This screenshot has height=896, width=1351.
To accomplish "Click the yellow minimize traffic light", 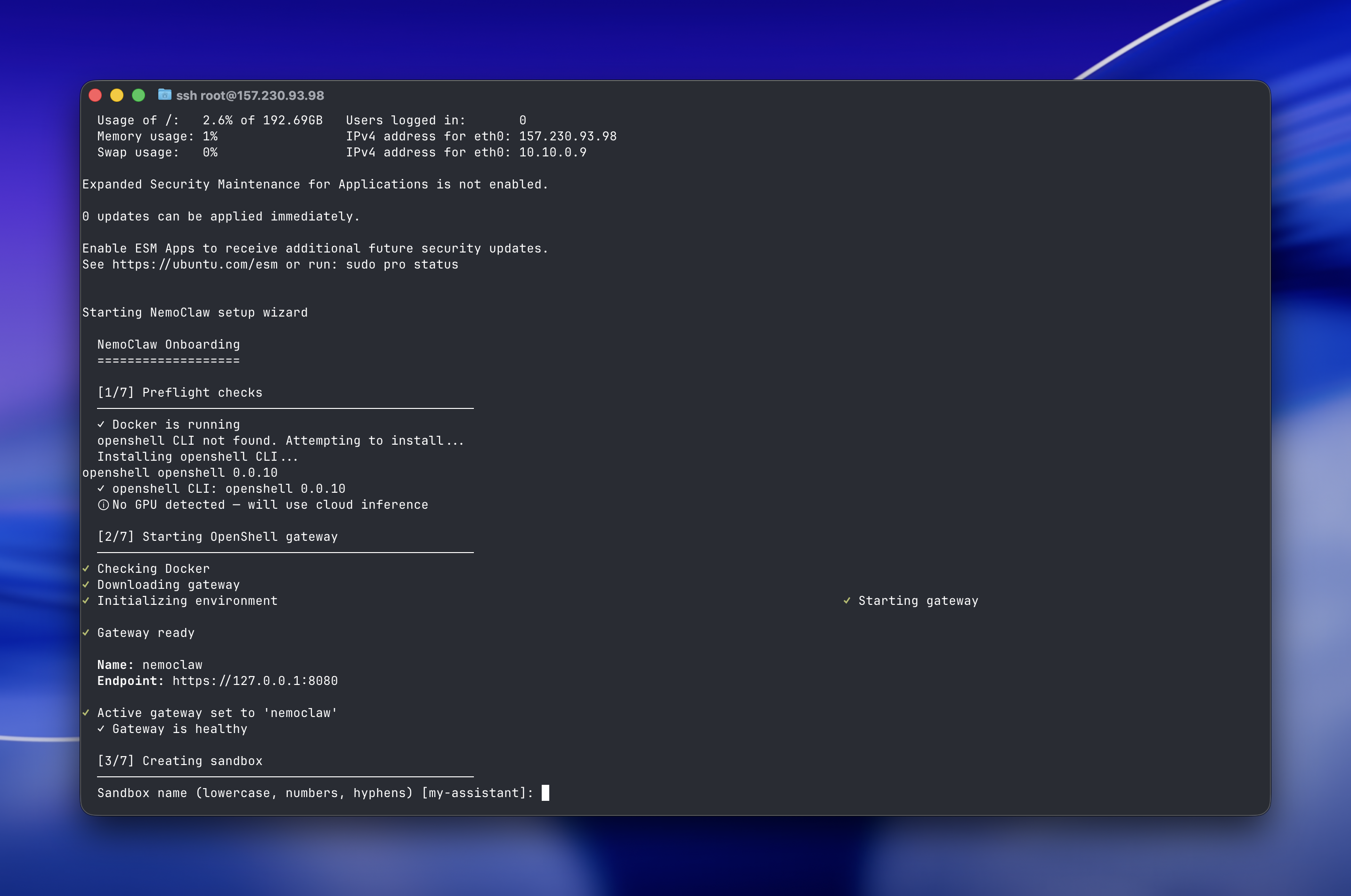I will [x=117, y=95].
